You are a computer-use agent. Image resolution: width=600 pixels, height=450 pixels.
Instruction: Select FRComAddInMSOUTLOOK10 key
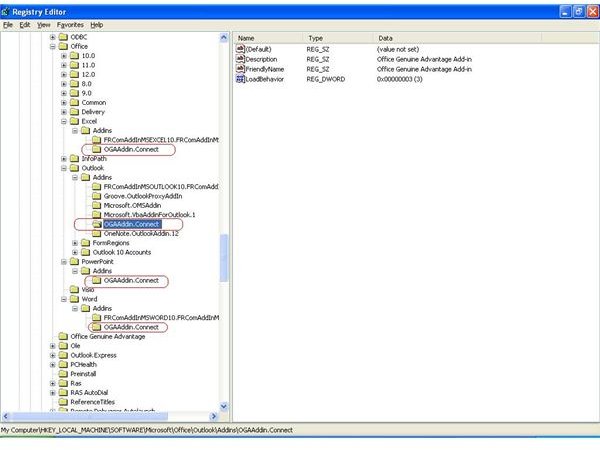(x=161, y=187)
